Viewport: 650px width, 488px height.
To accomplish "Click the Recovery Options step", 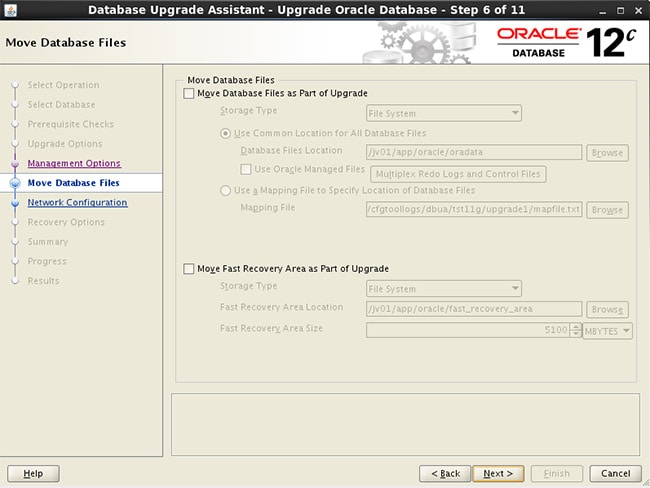I will point(66,222).
